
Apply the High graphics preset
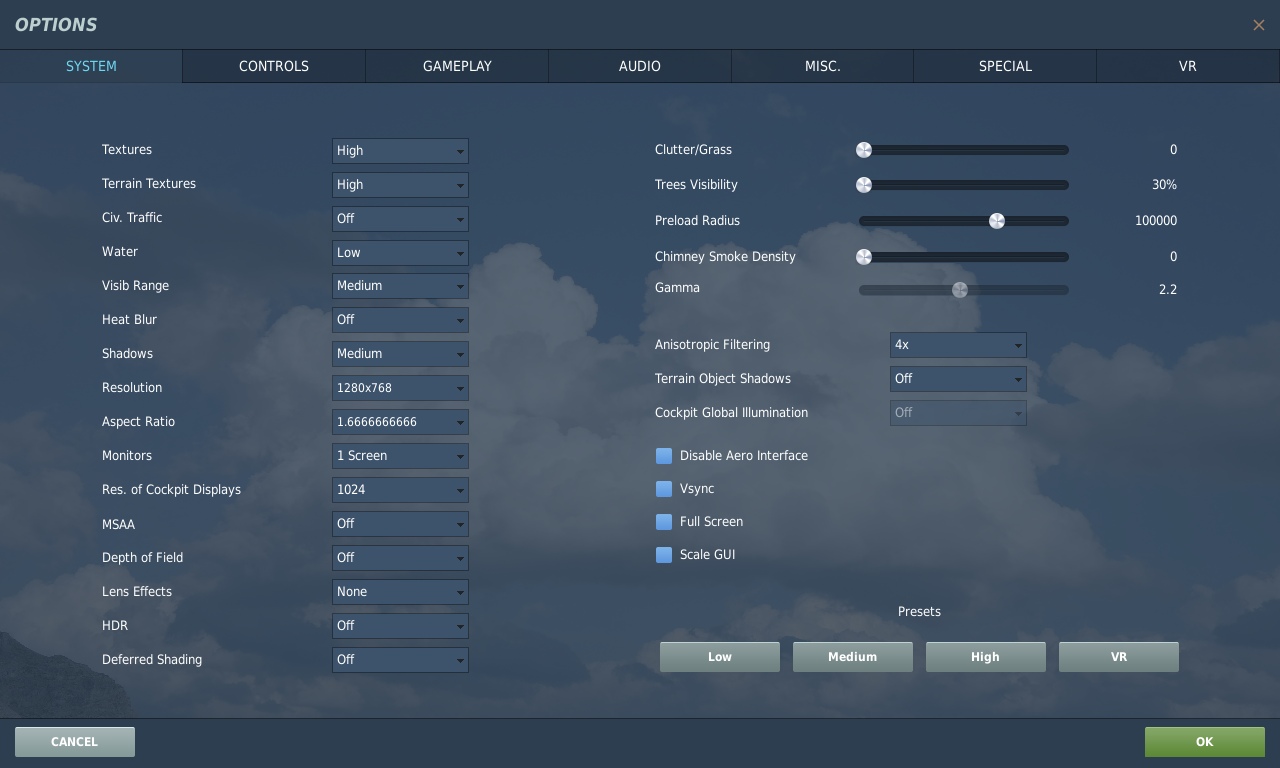[x=986, y=657]
